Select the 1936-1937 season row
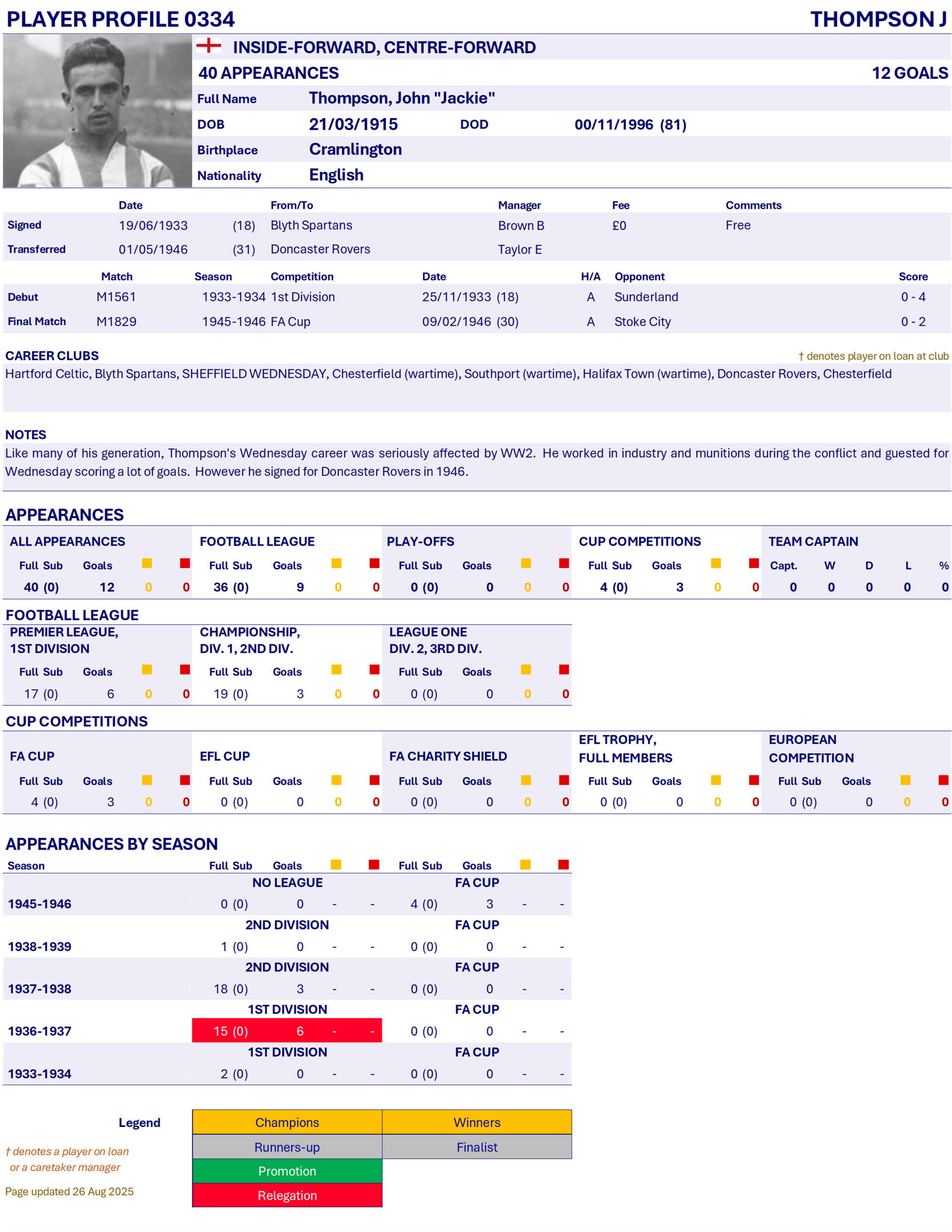This screenshot has width=952, height=1232. click(40, 1031)
